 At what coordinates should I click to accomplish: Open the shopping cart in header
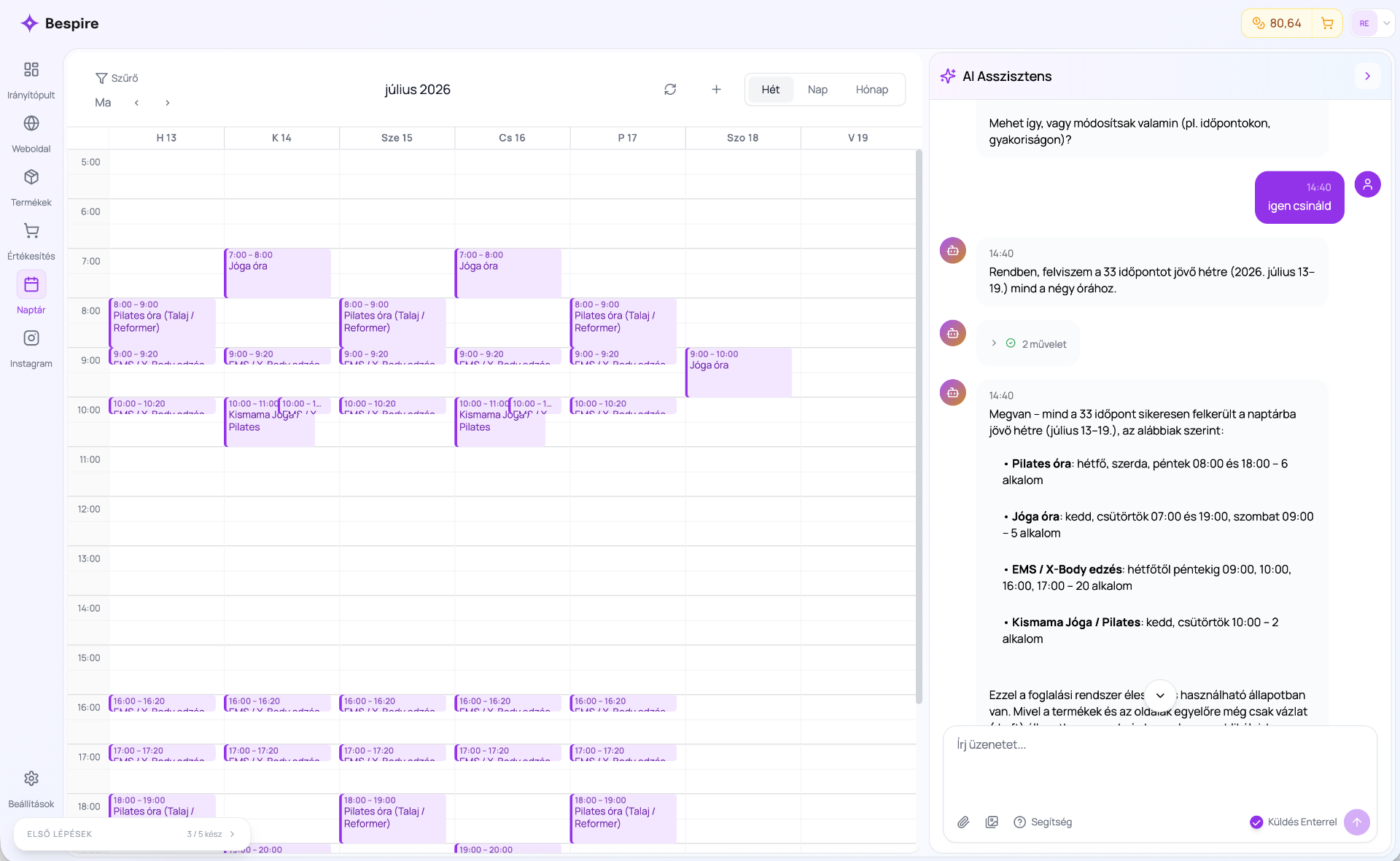coord(1327,23)
